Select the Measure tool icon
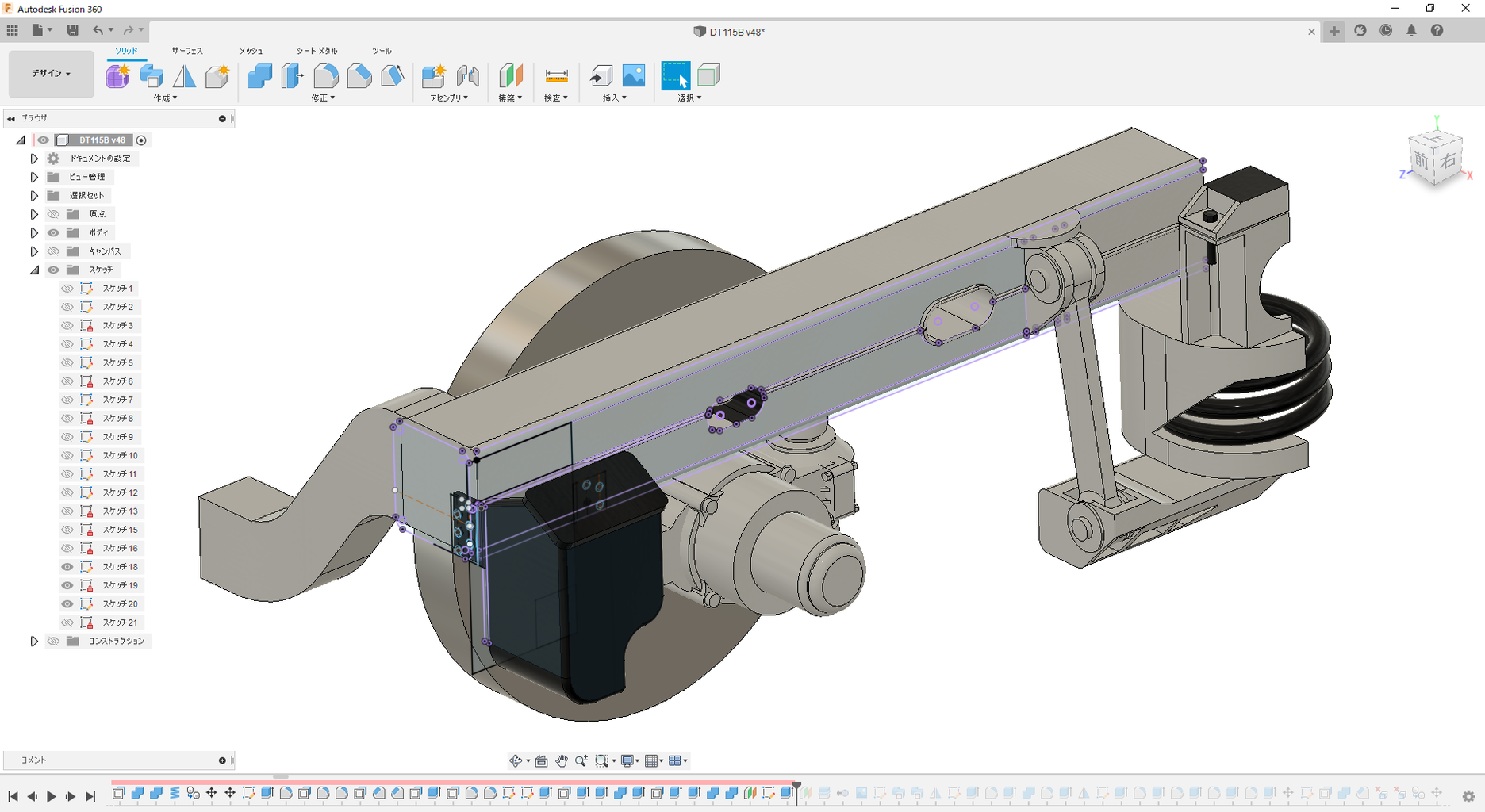1485x812 pixels. tap(556, 76)
